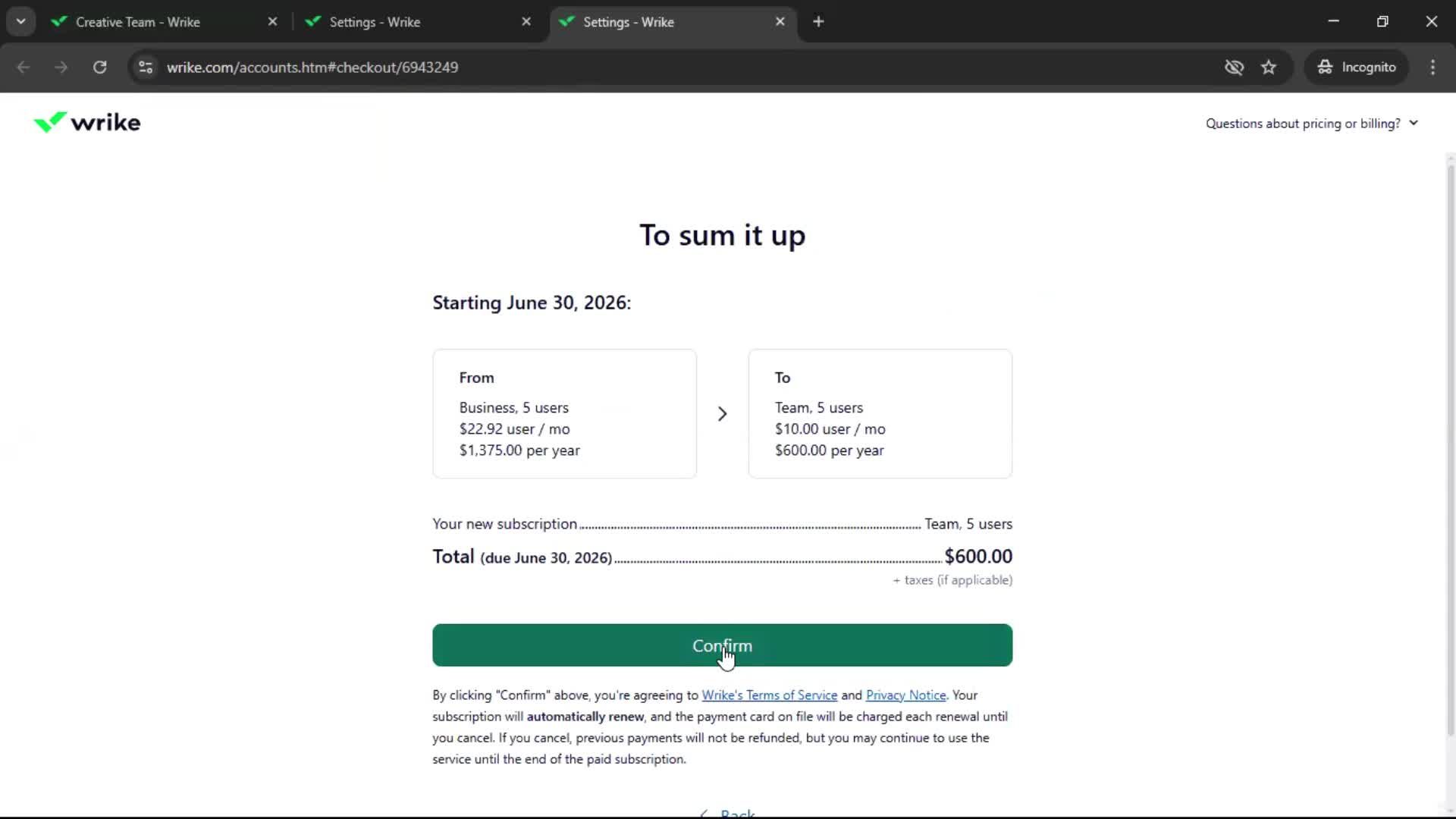Image resolution: width=1456 pixels, height=819 pixels.
Task: View site information icon in address bar
Action: coord(146,67)
